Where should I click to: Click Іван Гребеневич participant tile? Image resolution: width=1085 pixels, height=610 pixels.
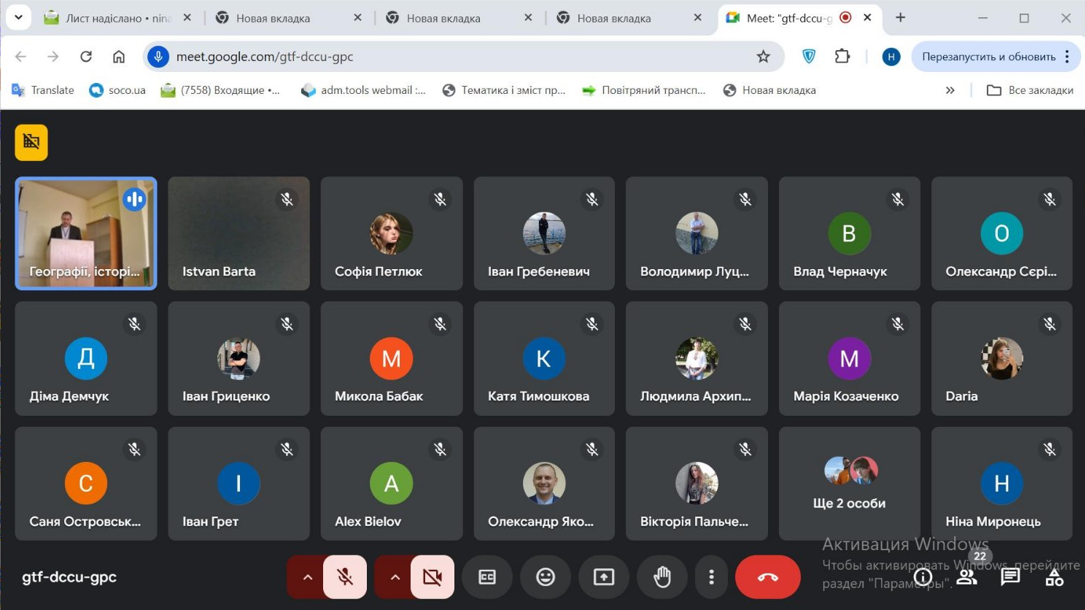(544, 233)
